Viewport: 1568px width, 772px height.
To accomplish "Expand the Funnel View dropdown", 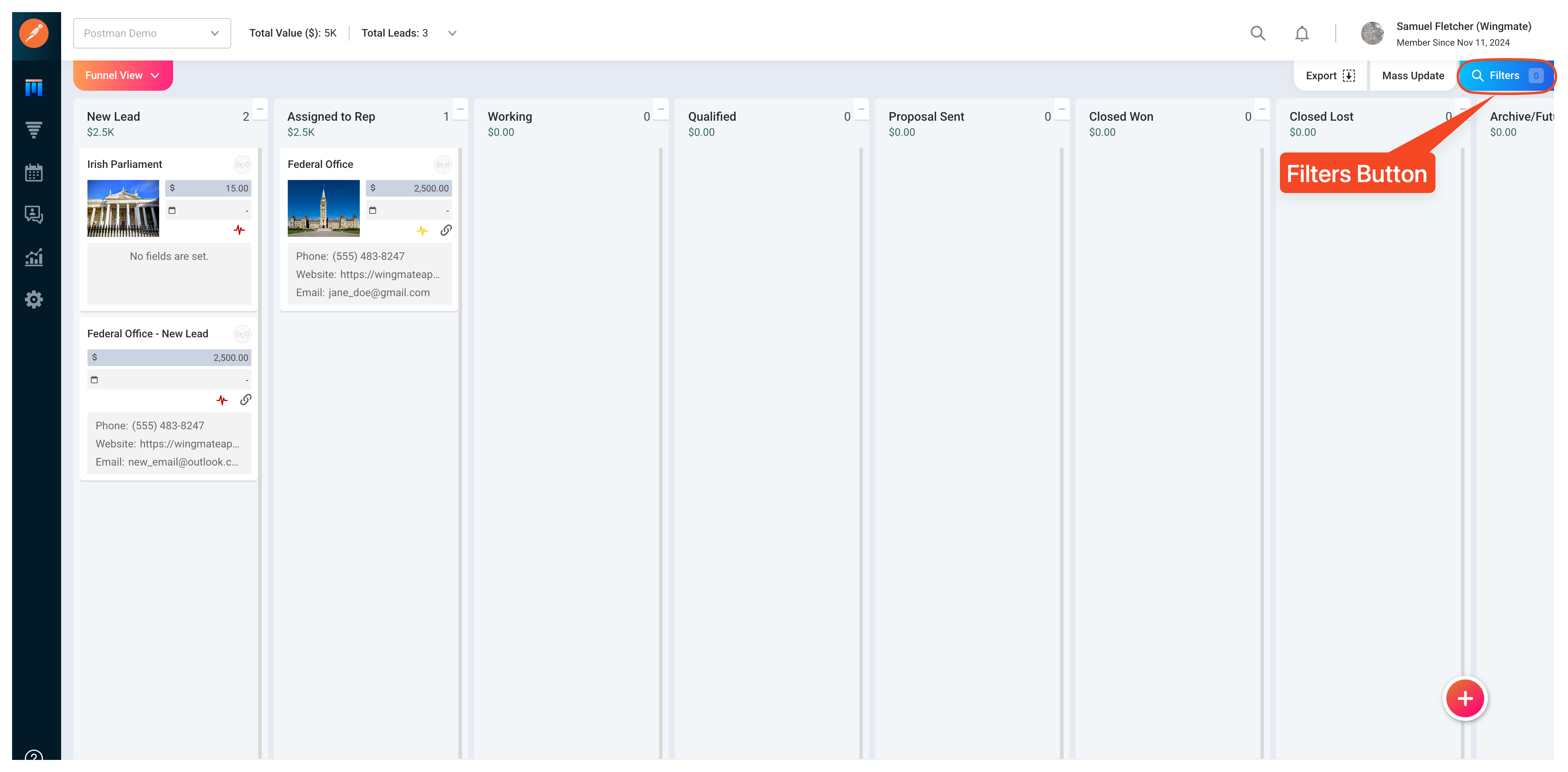I will pos(123,75).
